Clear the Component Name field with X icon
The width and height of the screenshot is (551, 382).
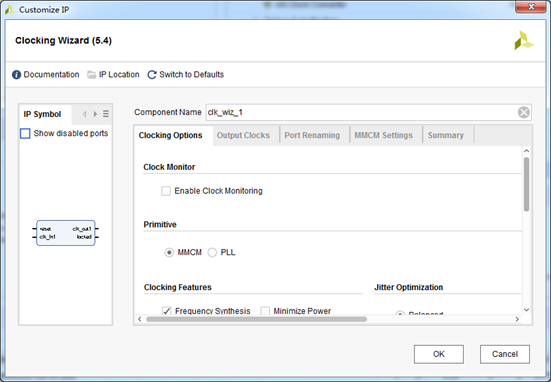(x=524, y=112)
